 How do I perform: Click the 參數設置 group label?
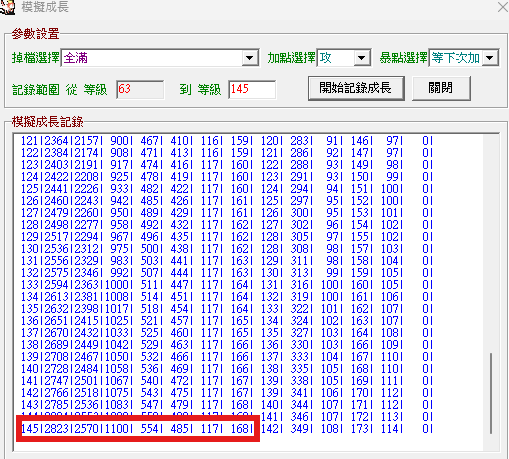coord(35,34)
